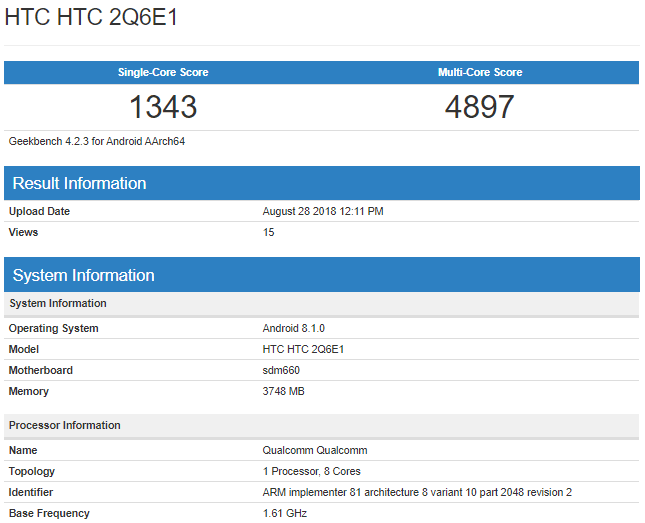The image size is (645, 523).
Task: Select the sdm660 motherboard value
Action: (x=279, y=370)
